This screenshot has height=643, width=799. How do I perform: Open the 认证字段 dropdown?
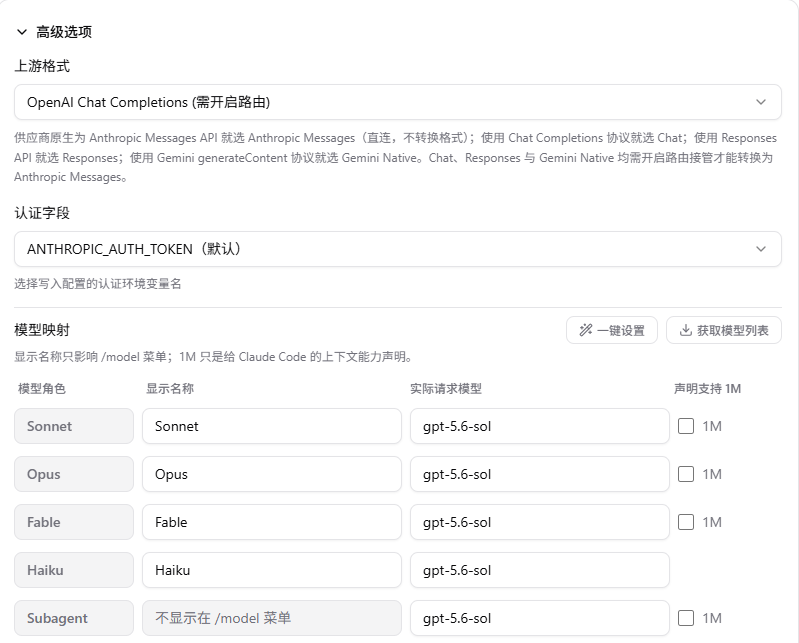coord(397,249)
